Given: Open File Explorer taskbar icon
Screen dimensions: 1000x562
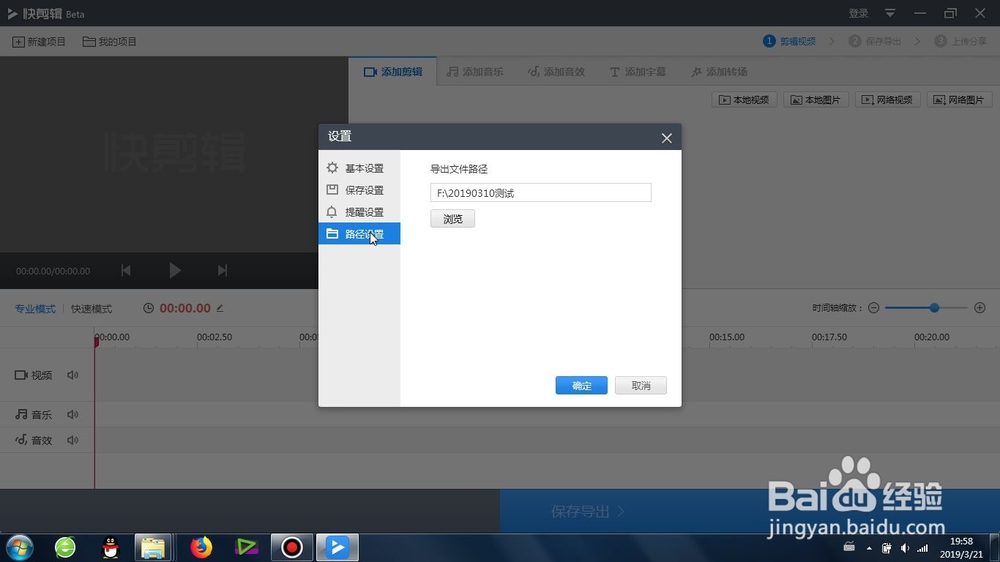Looking at the screenshot, I should point(153,547).
